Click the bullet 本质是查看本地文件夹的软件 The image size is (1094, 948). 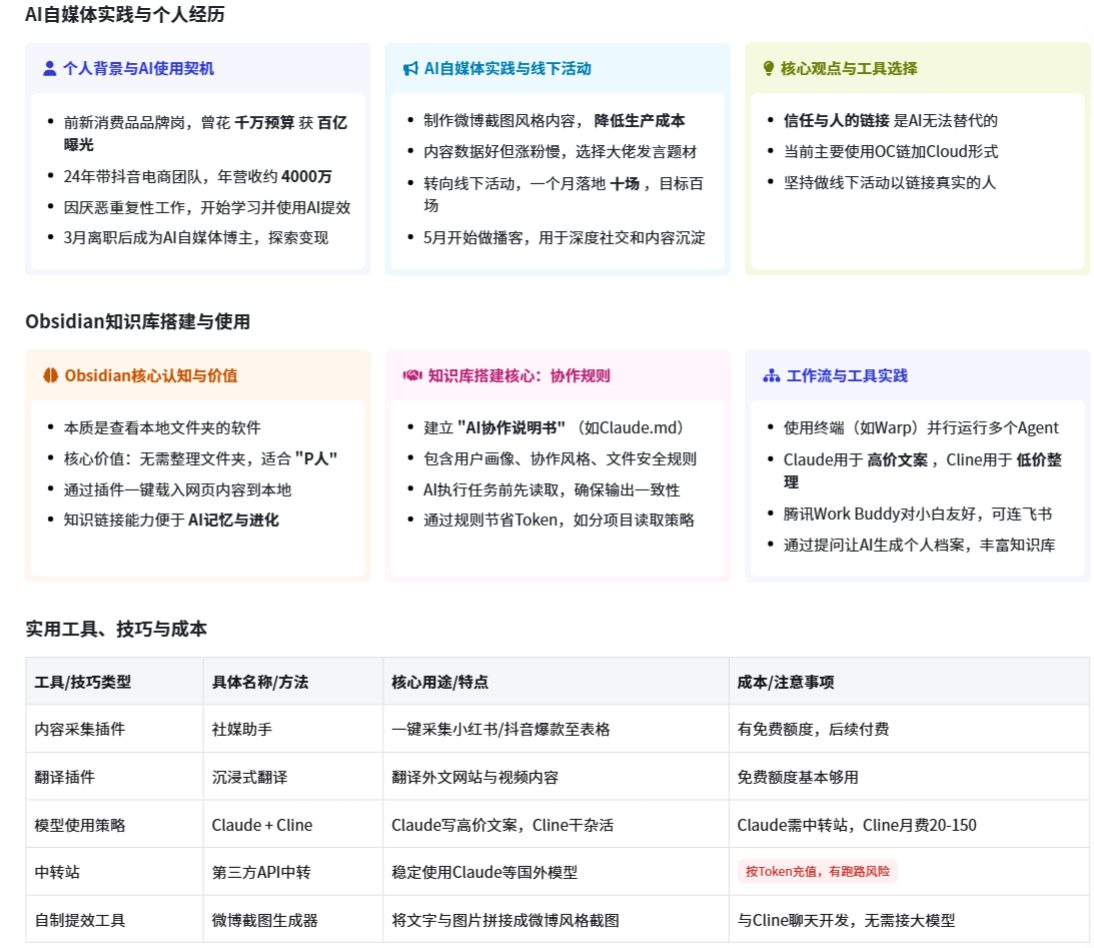click(162, 428)
